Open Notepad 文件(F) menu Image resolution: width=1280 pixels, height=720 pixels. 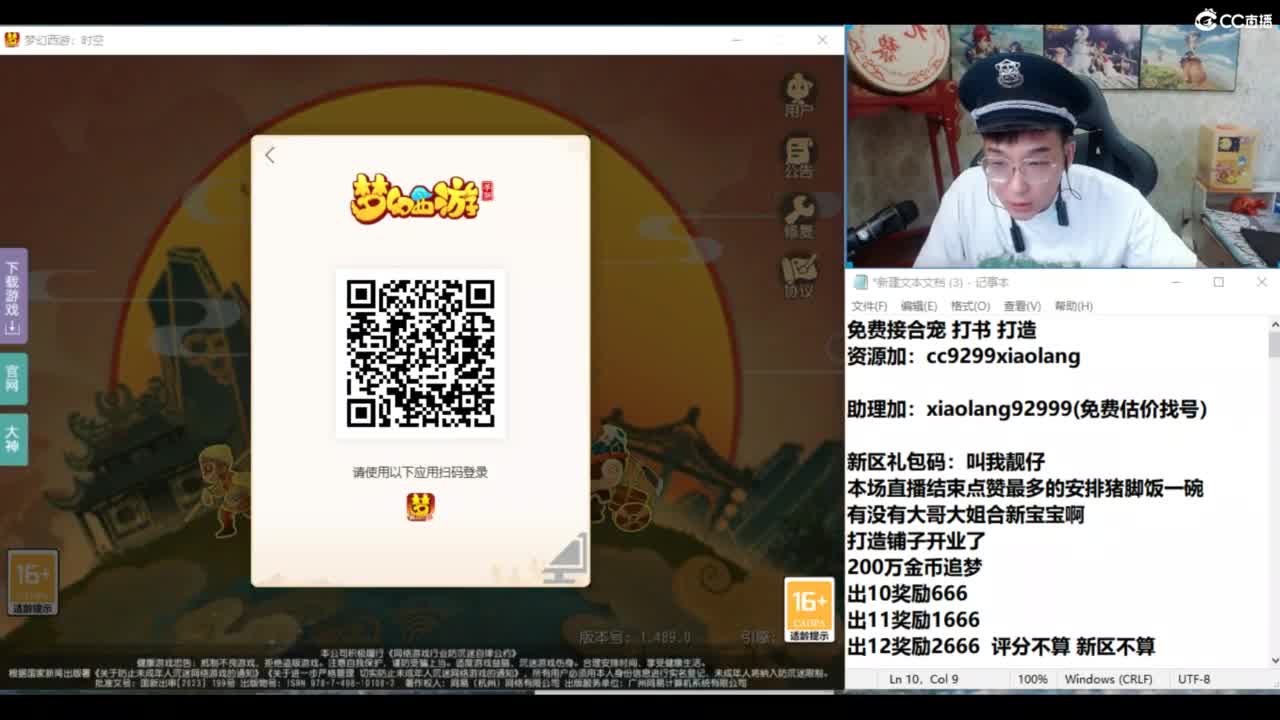click(869, 306)
